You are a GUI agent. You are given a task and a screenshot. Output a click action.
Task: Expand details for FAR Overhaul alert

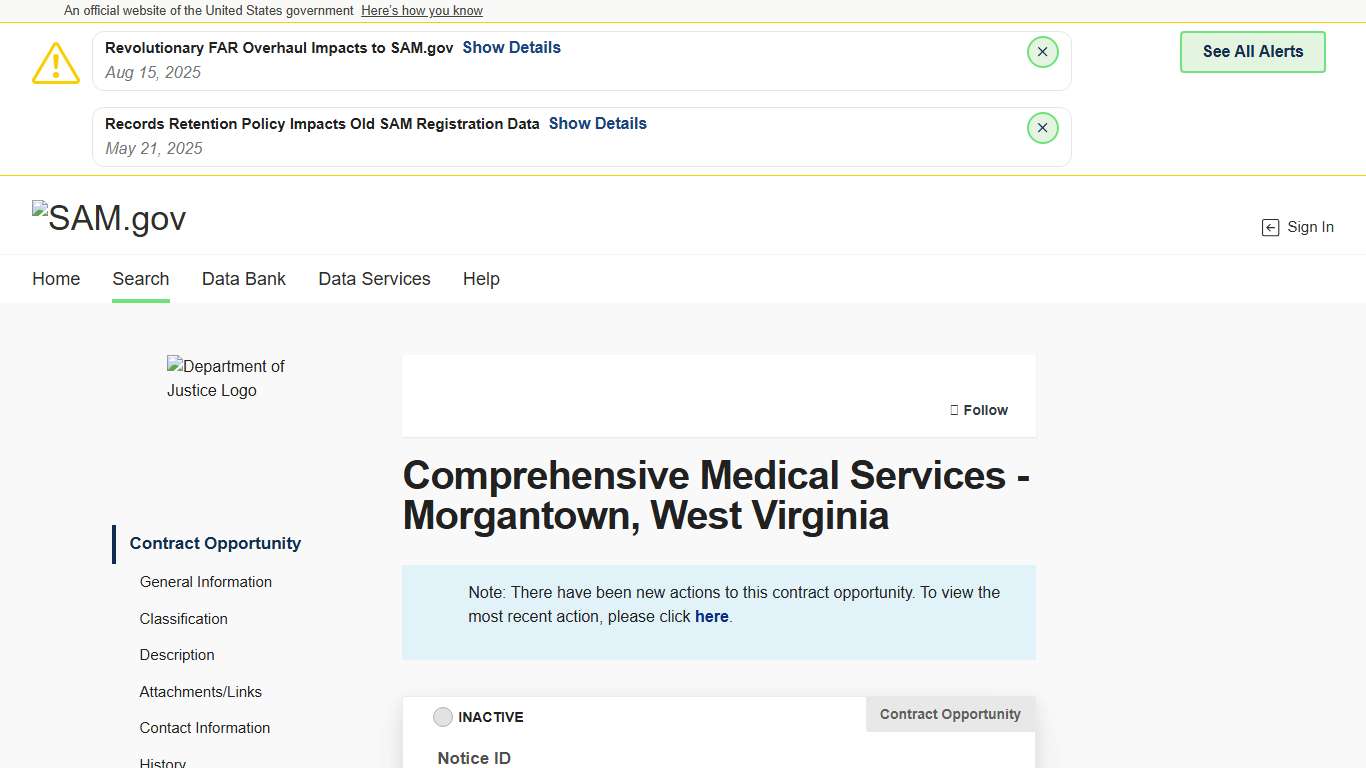pos(511,48)
